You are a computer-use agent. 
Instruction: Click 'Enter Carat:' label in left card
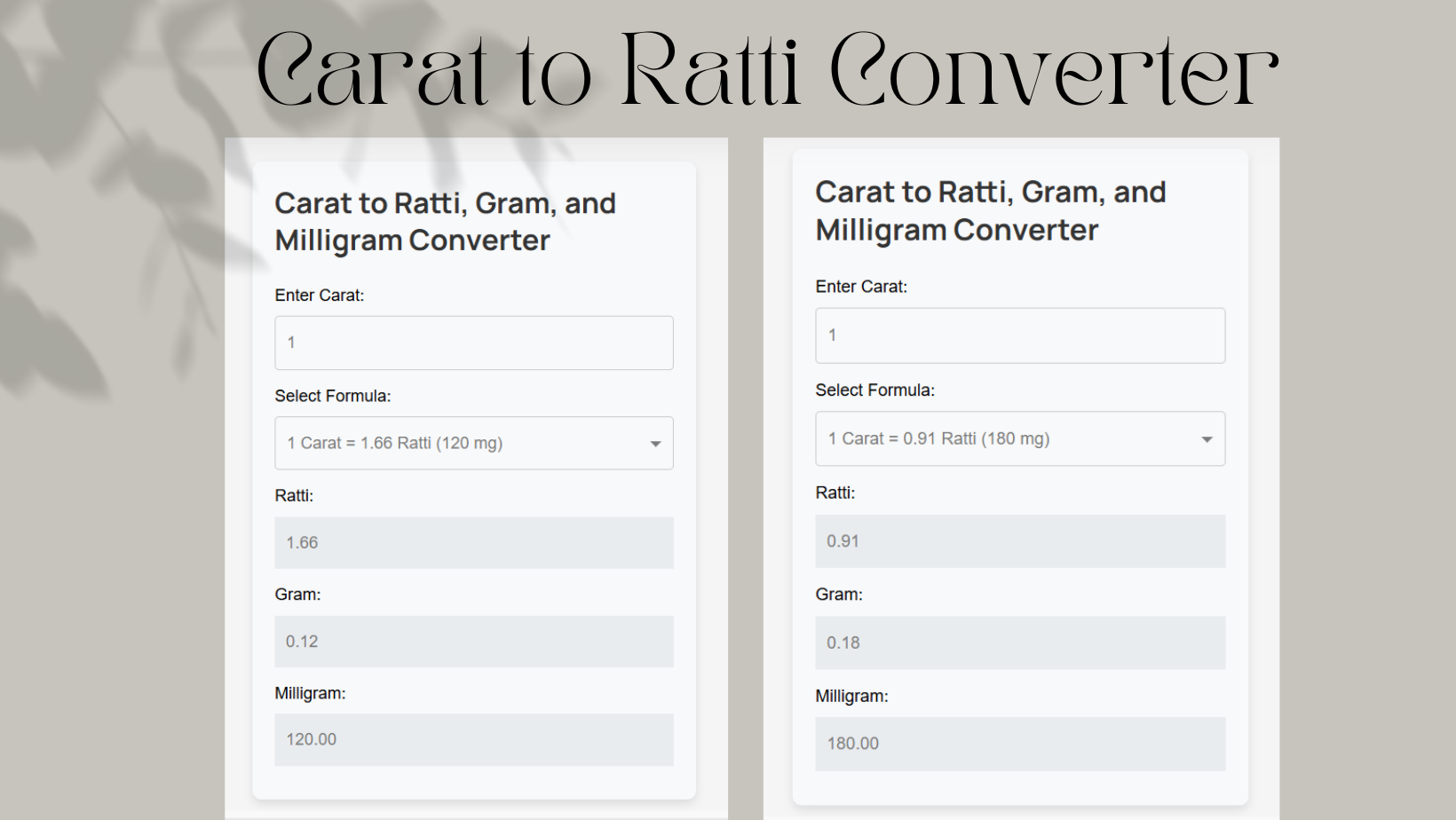coord(320,296)
